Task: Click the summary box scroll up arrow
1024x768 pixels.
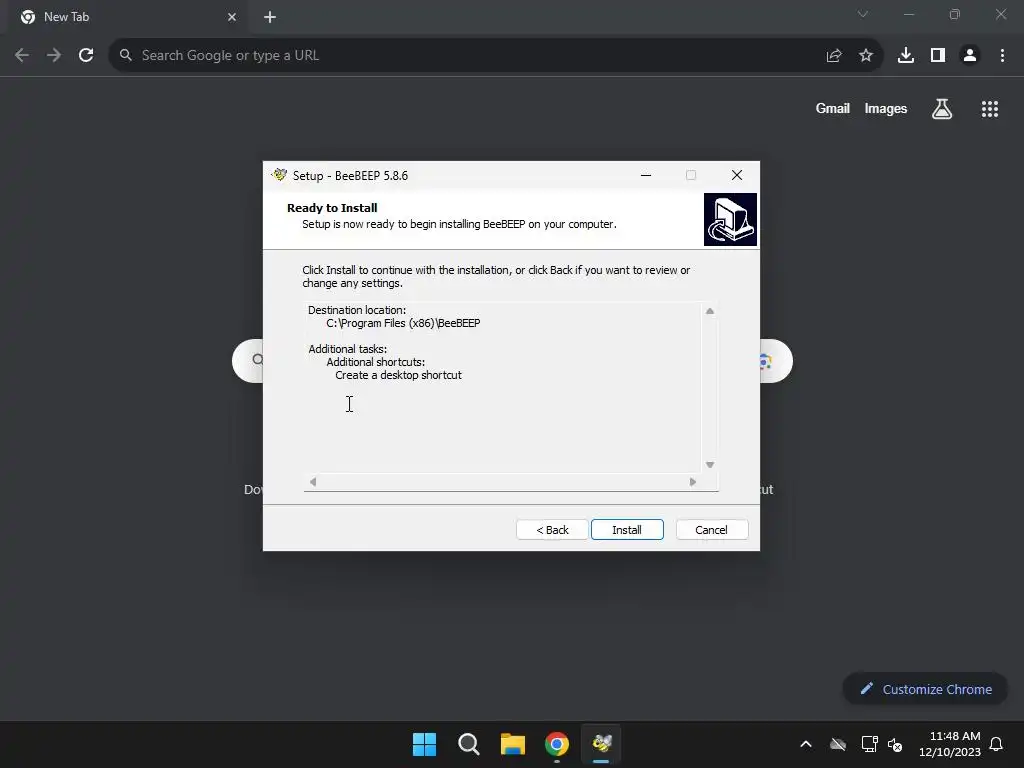Action: [710, 311]
